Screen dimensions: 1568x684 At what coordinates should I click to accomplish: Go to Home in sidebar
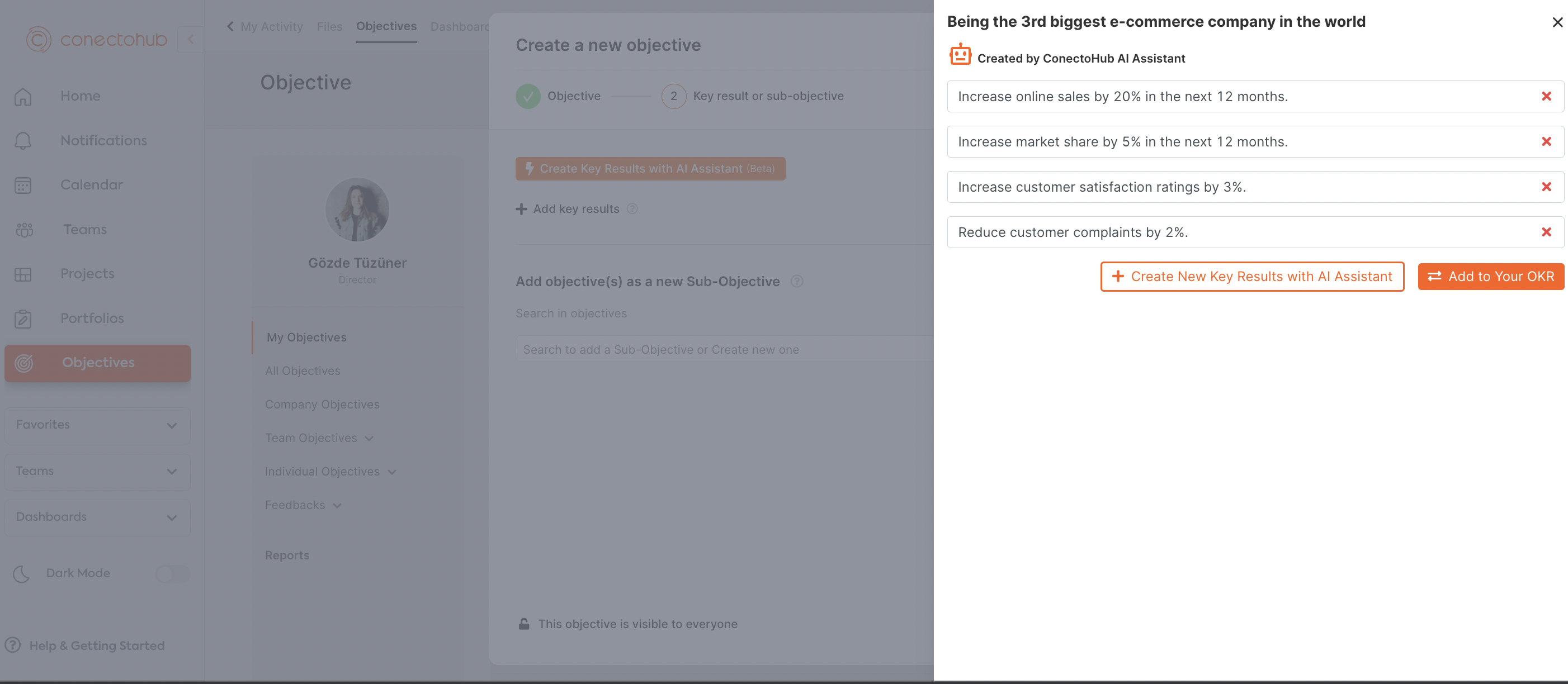pos(81,96)
